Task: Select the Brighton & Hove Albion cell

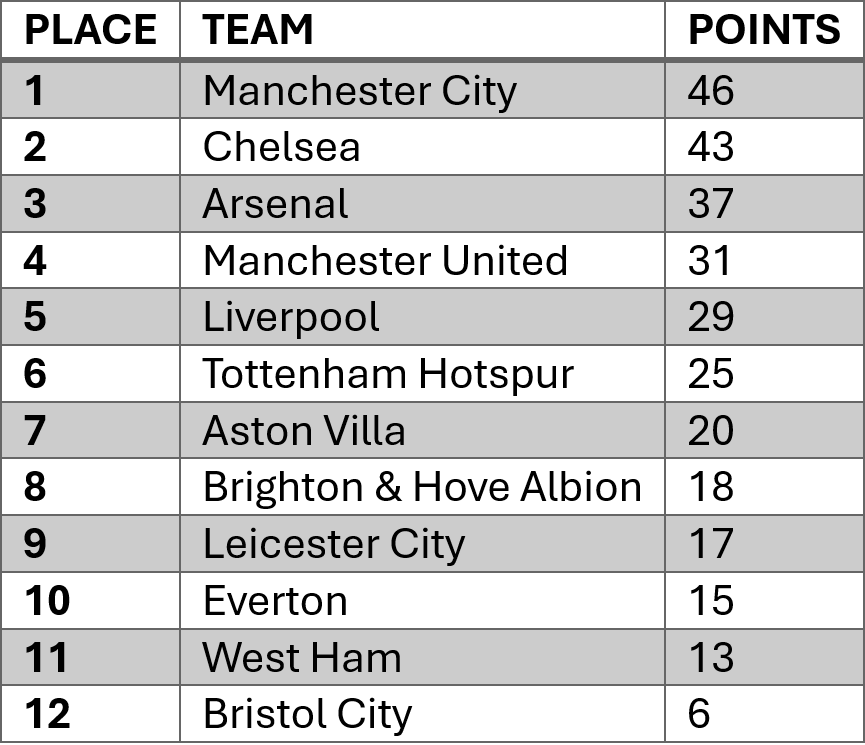Action: tap(422, 487)
